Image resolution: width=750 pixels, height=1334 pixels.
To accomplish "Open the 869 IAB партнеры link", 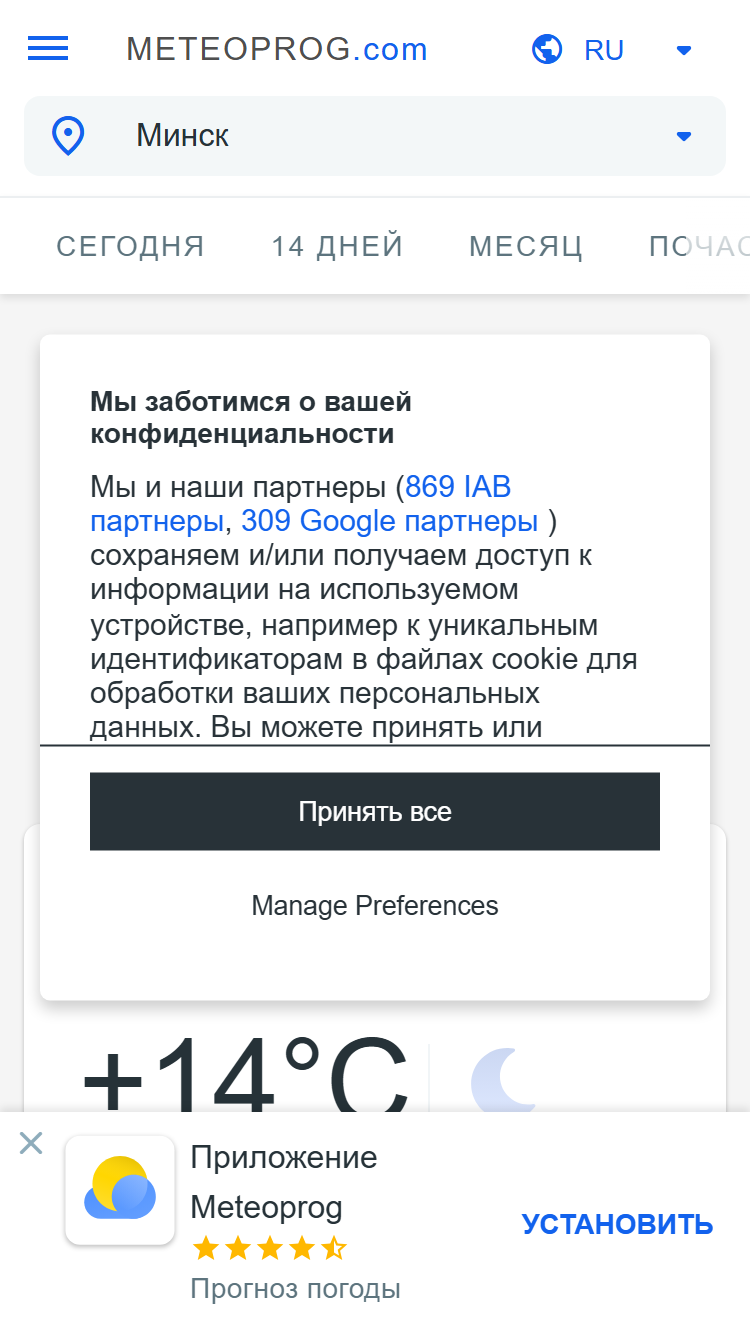I will coord(301,504).
